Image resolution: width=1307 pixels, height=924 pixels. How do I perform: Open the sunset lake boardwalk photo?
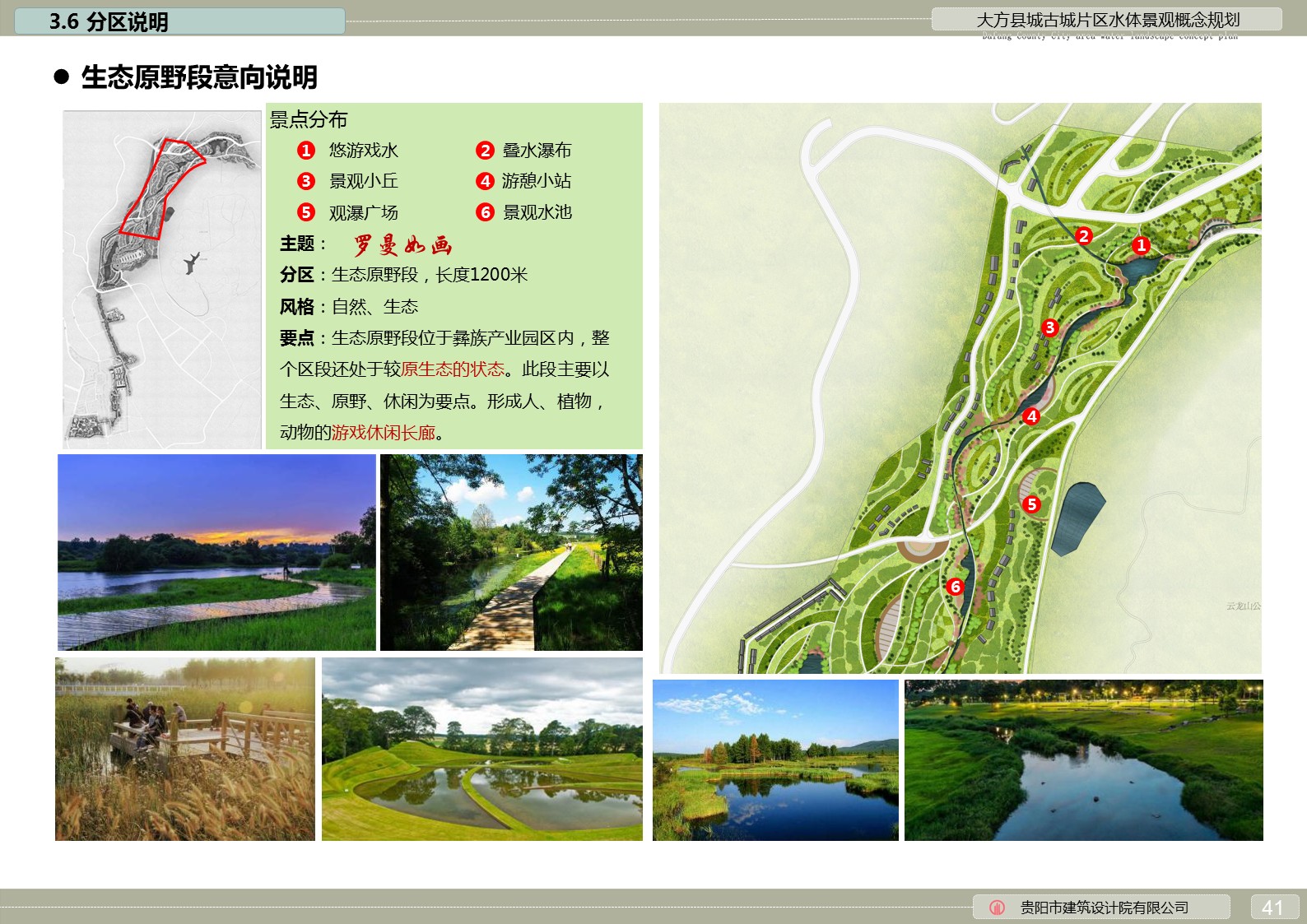point(216,552)
